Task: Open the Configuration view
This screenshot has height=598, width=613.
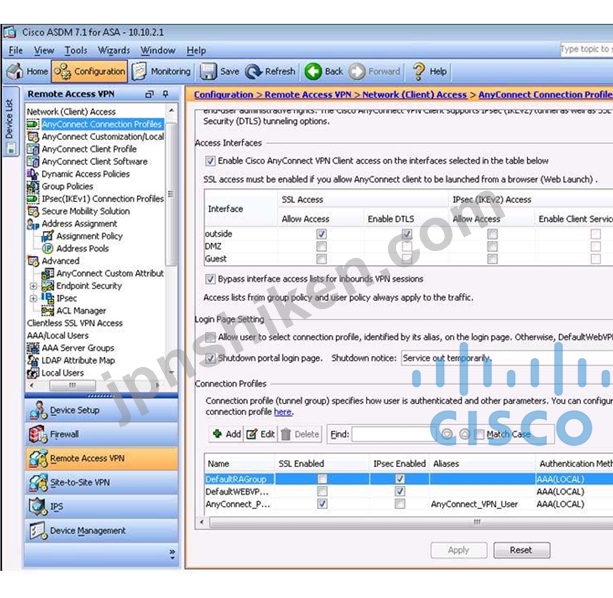Action: pos(90,72)
